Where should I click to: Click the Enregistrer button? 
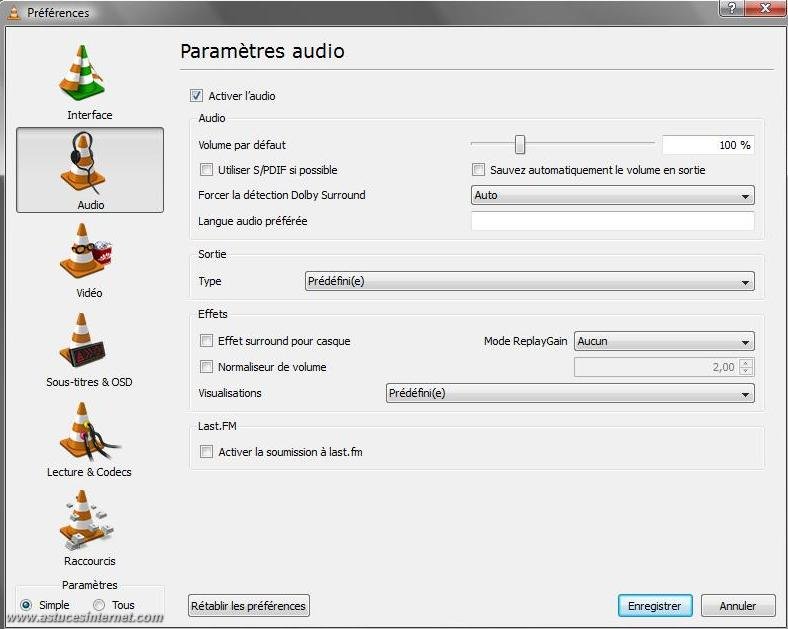[655, 605]
